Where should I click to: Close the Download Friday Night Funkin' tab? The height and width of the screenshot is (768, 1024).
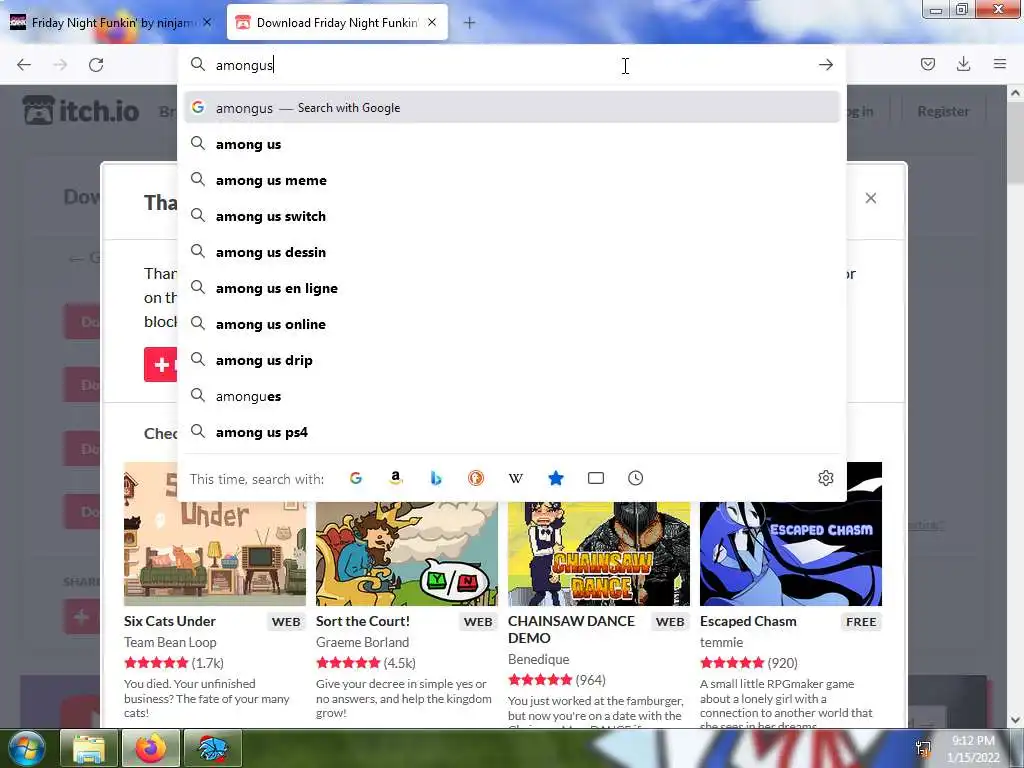click(432, 22)
